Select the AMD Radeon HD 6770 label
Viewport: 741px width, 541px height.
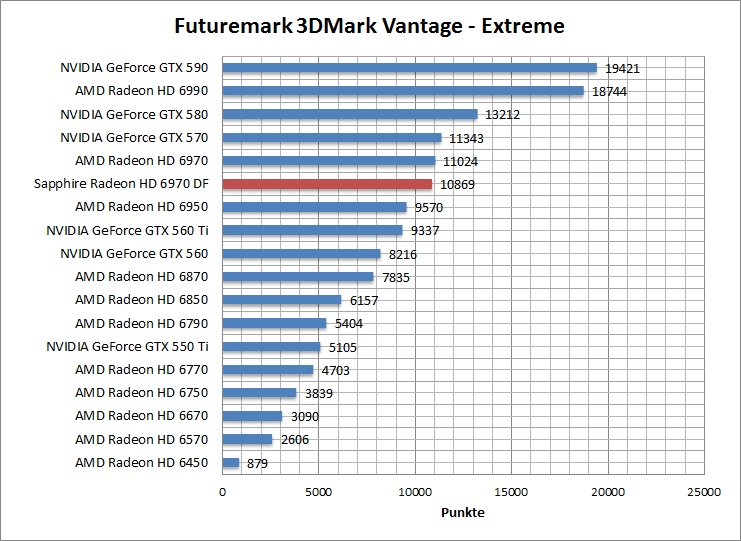(x=141, y=369)
